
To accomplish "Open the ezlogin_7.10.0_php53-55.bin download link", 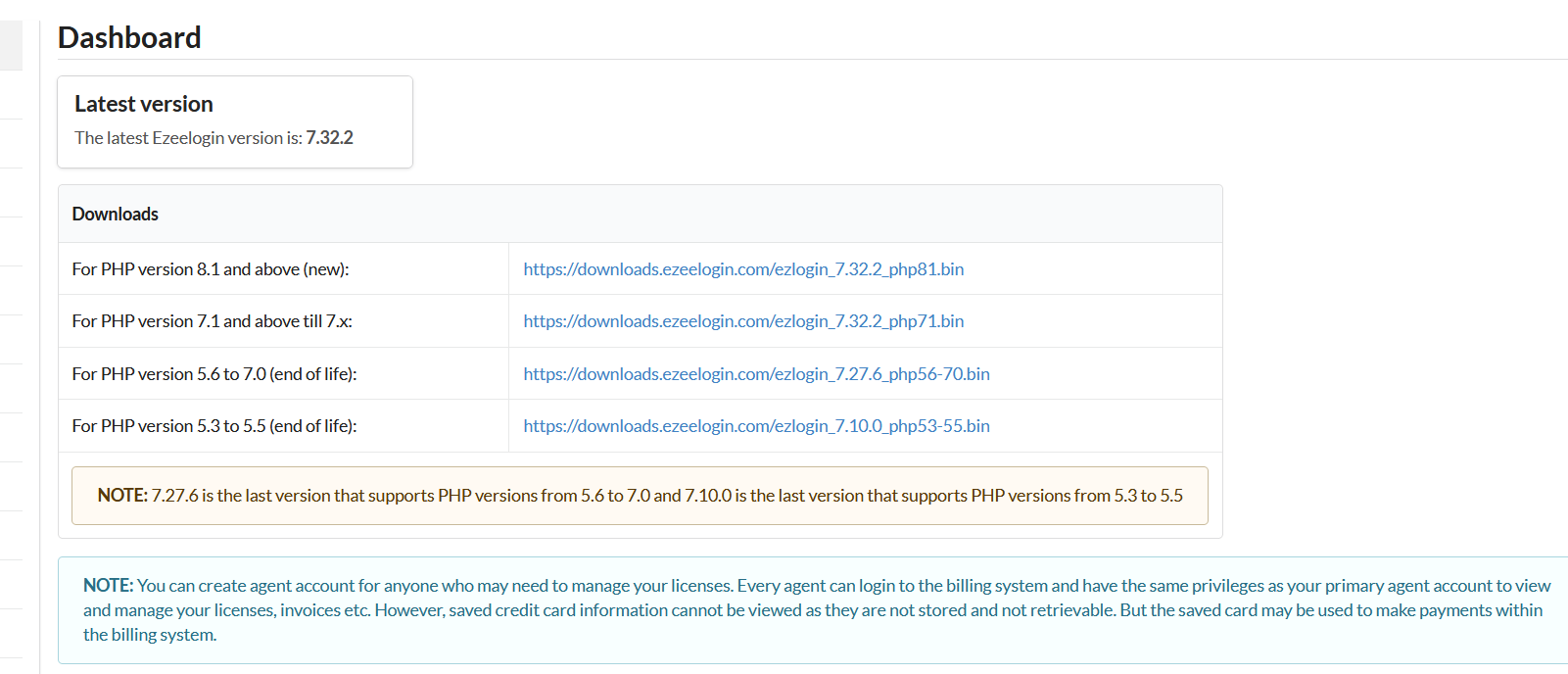I will (756, 426).
